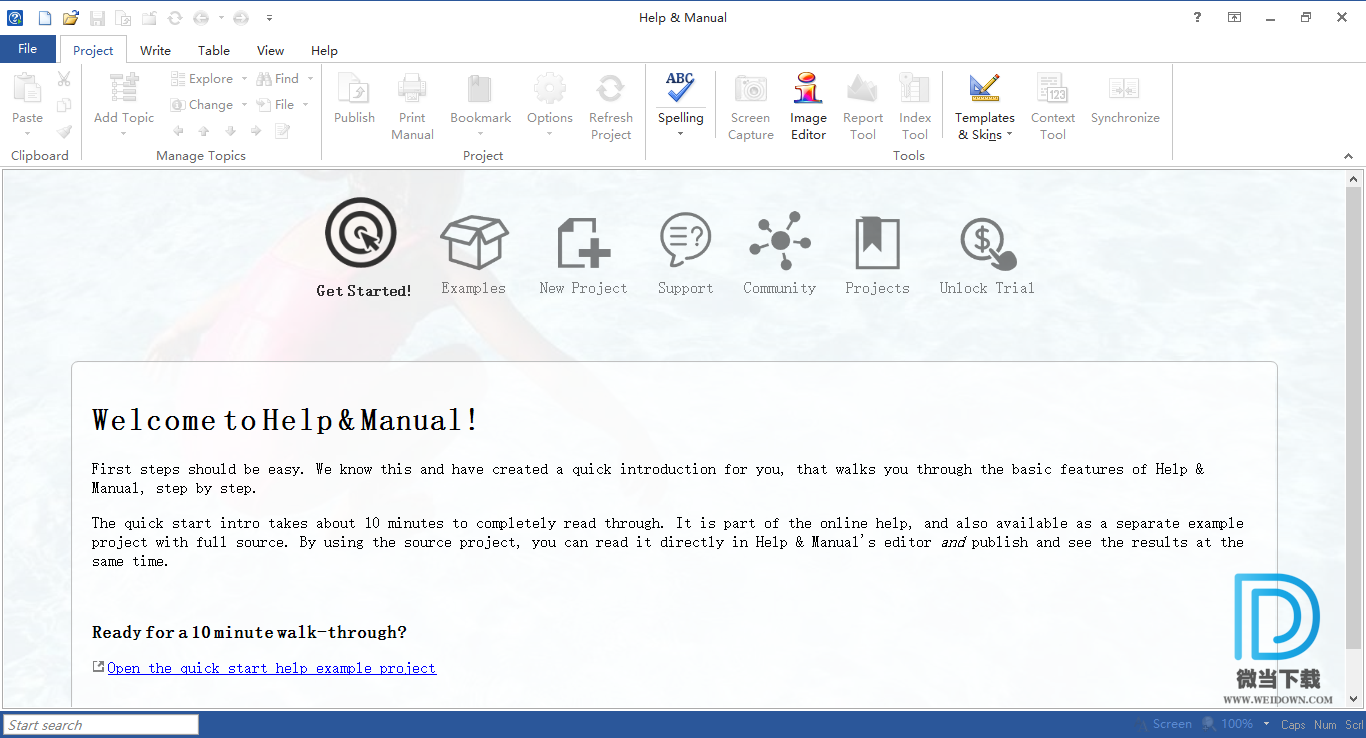The height and width of the screenshot is (738, 1366).
Task: Click the undo back arrow in quick toolbar
Action: click(x=201, y=18)
